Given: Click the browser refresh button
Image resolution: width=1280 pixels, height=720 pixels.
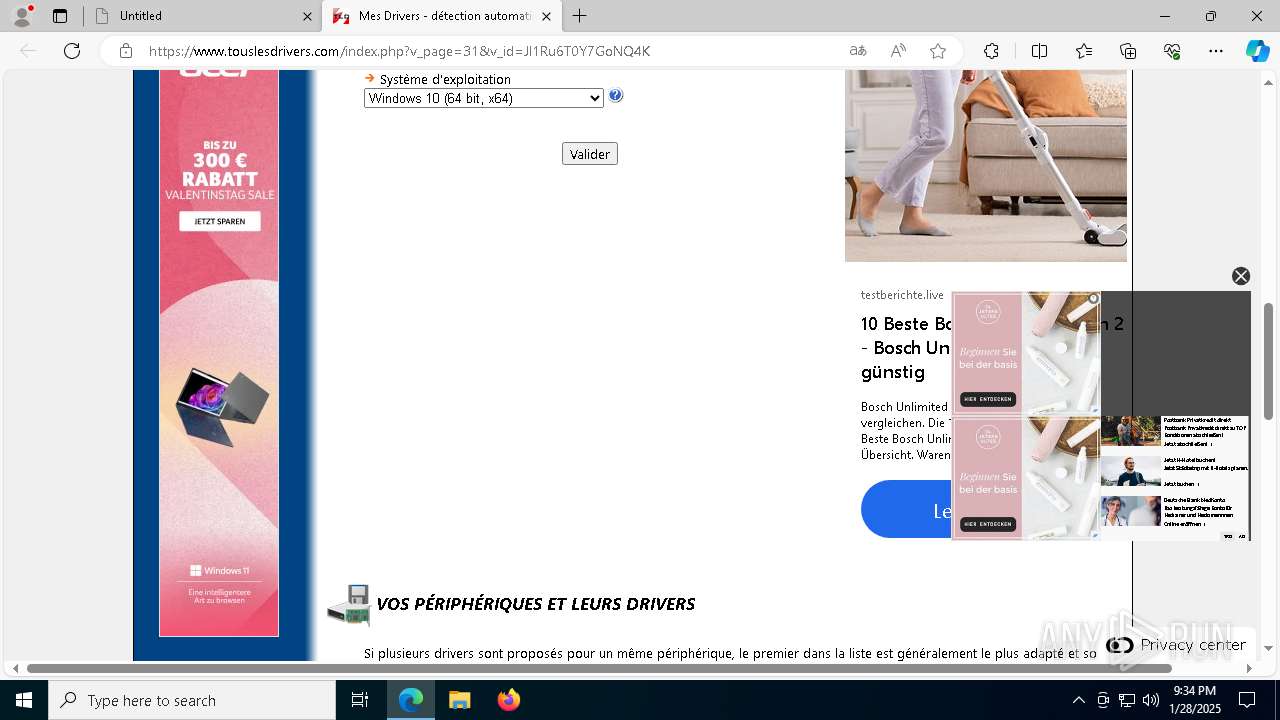Looking at the screenshot, I should pyautogui.click(x=72, y=51).
